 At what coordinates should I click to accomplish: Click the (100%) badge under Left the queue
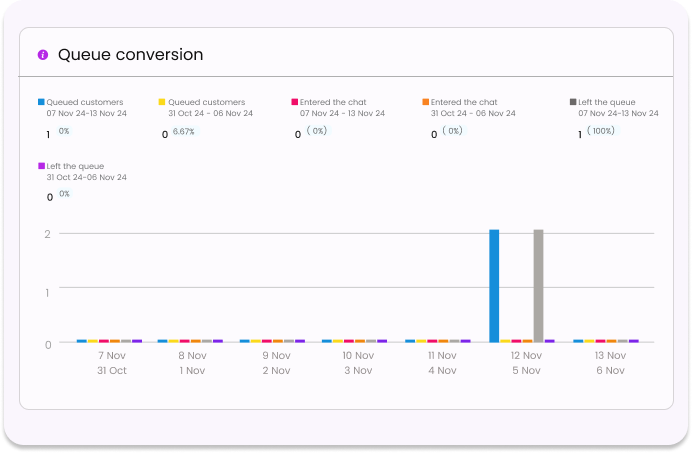pyautogui.click(x=601, y=131)
